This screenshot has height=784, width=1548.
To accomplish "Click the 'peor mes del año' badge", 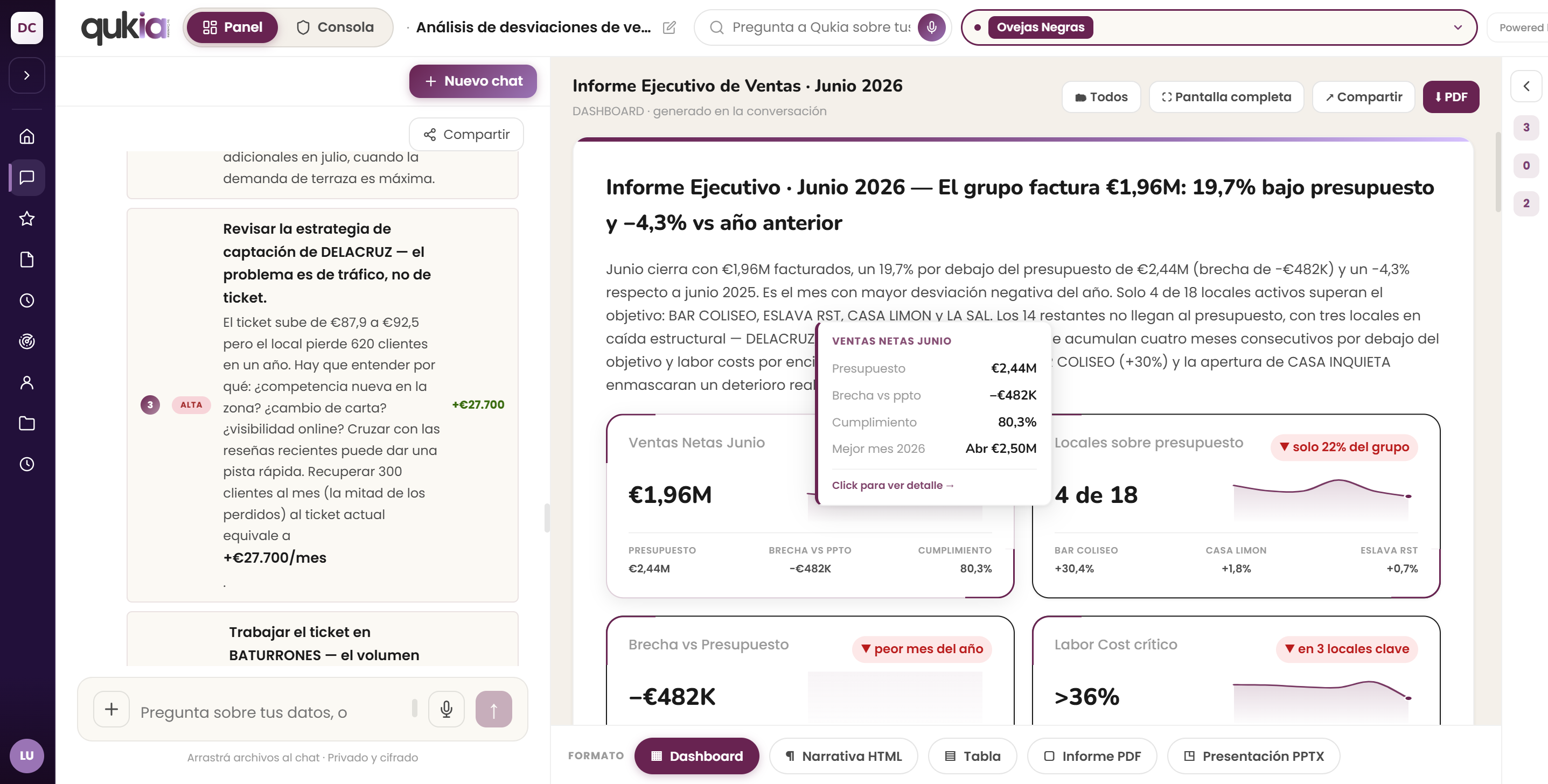I will [922, 649].
